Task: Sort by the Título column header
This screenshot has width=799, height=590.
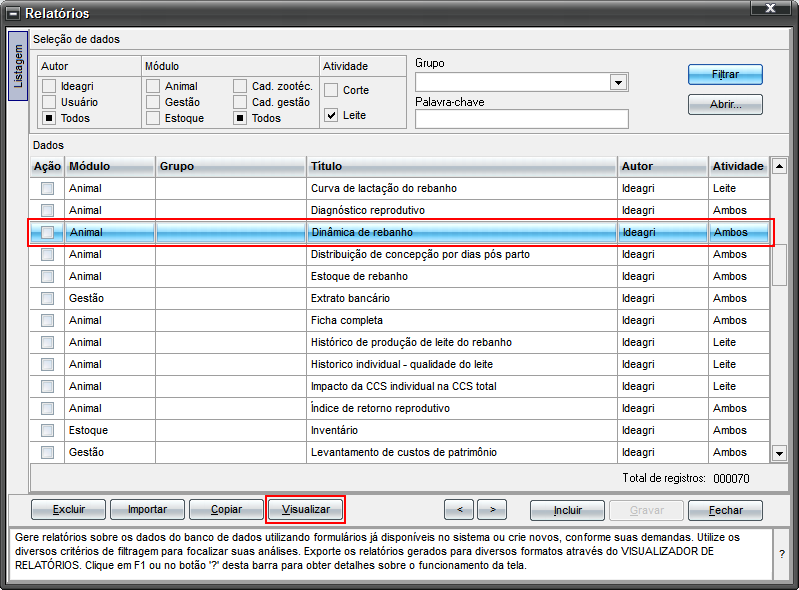Action: coord(462,166)
